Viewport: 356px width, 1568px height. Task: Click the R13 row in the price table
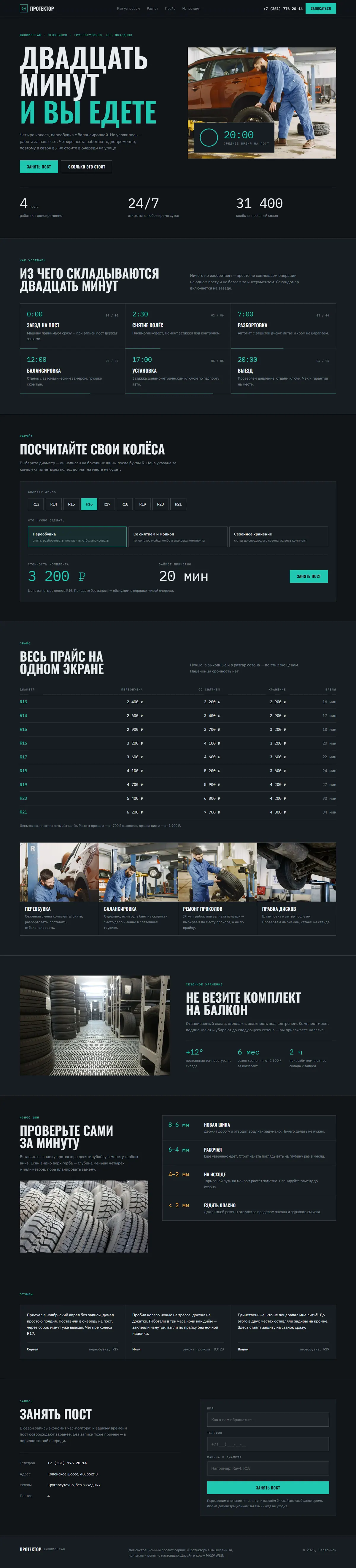pyautogui.click(x=178, y=702)
